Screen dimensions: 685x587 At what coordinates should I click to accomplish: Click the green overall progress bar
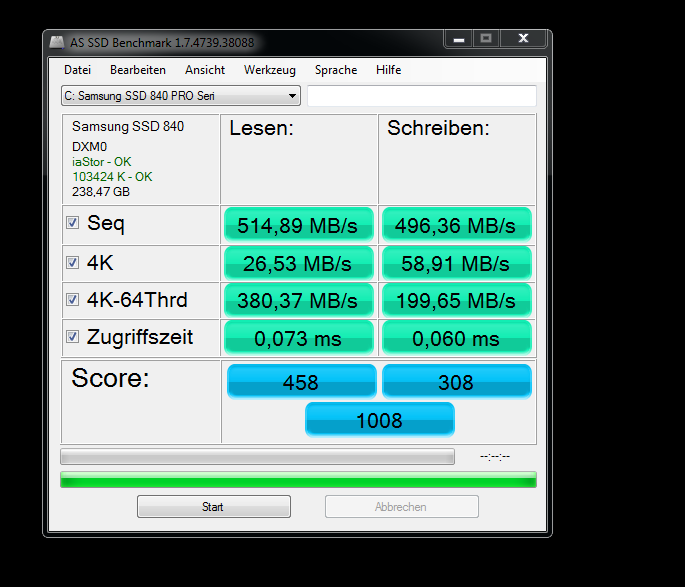coord(298,480)
